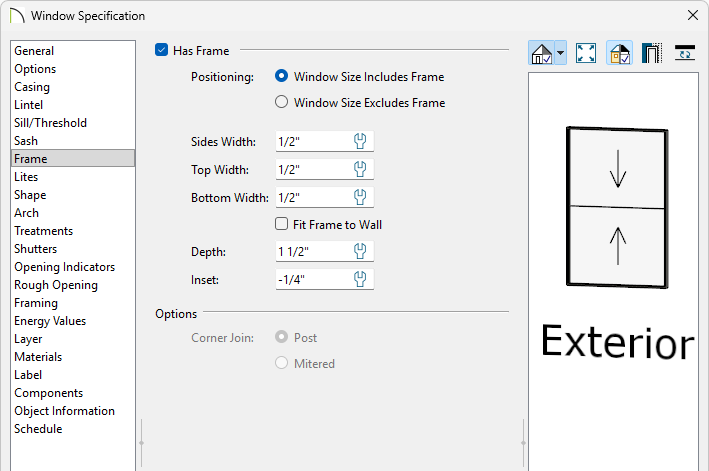The image size is (709, 471).
Task: Click the wrench icon beside Depth
Action: [360, 251]
